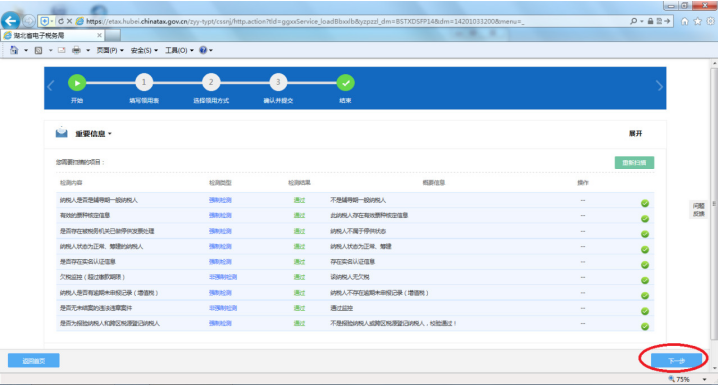Screen dimensions: 718x385
Task: Click the browser Forward arrow button
Action: click(x=29, y=21)
